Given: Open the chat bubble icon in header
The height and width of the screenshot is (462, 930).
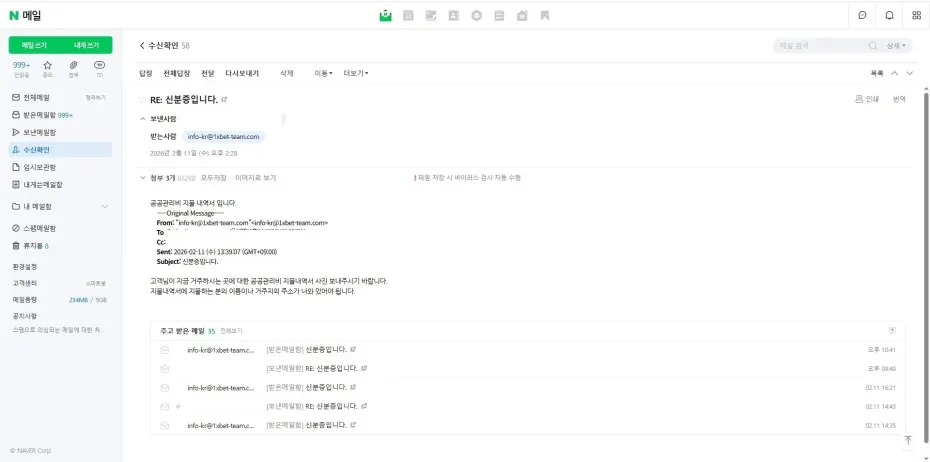Looking at the screenshot, I should point(862,15).
